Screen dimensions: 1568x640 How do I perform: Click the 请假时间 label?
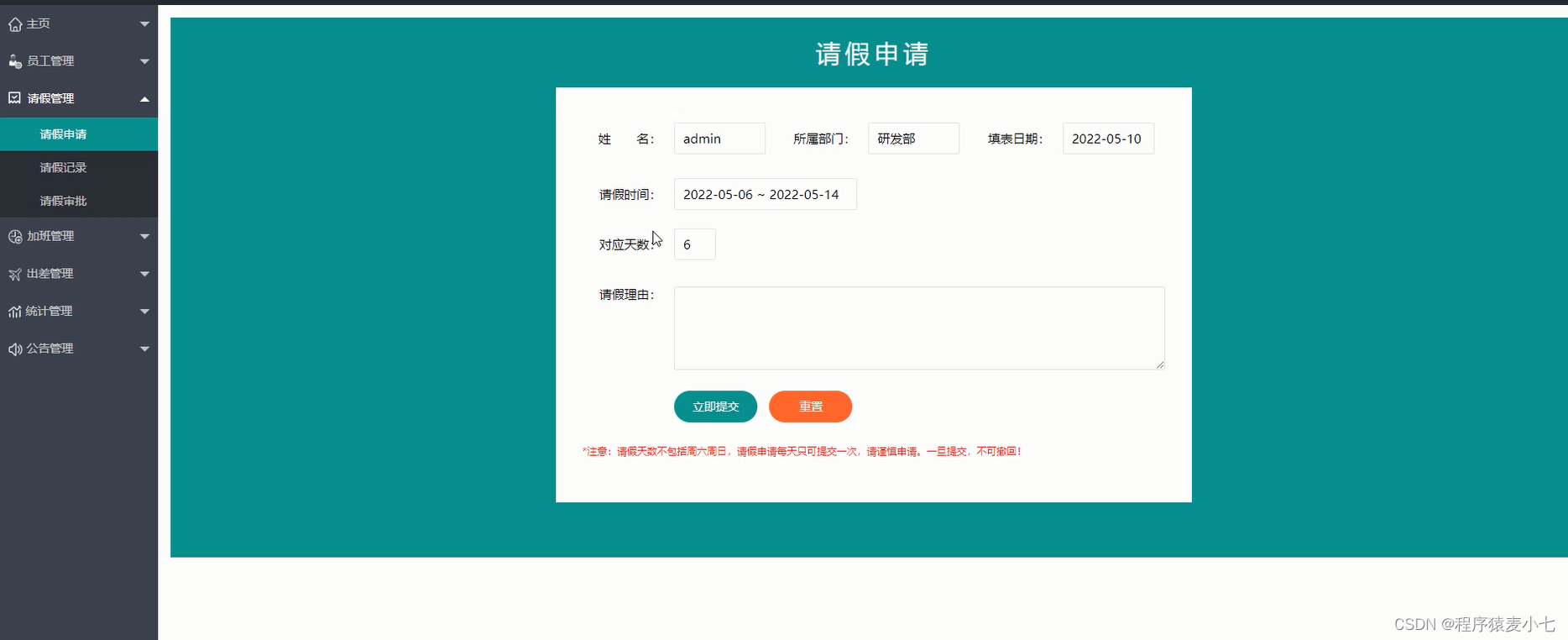click(x=626, y=194)
